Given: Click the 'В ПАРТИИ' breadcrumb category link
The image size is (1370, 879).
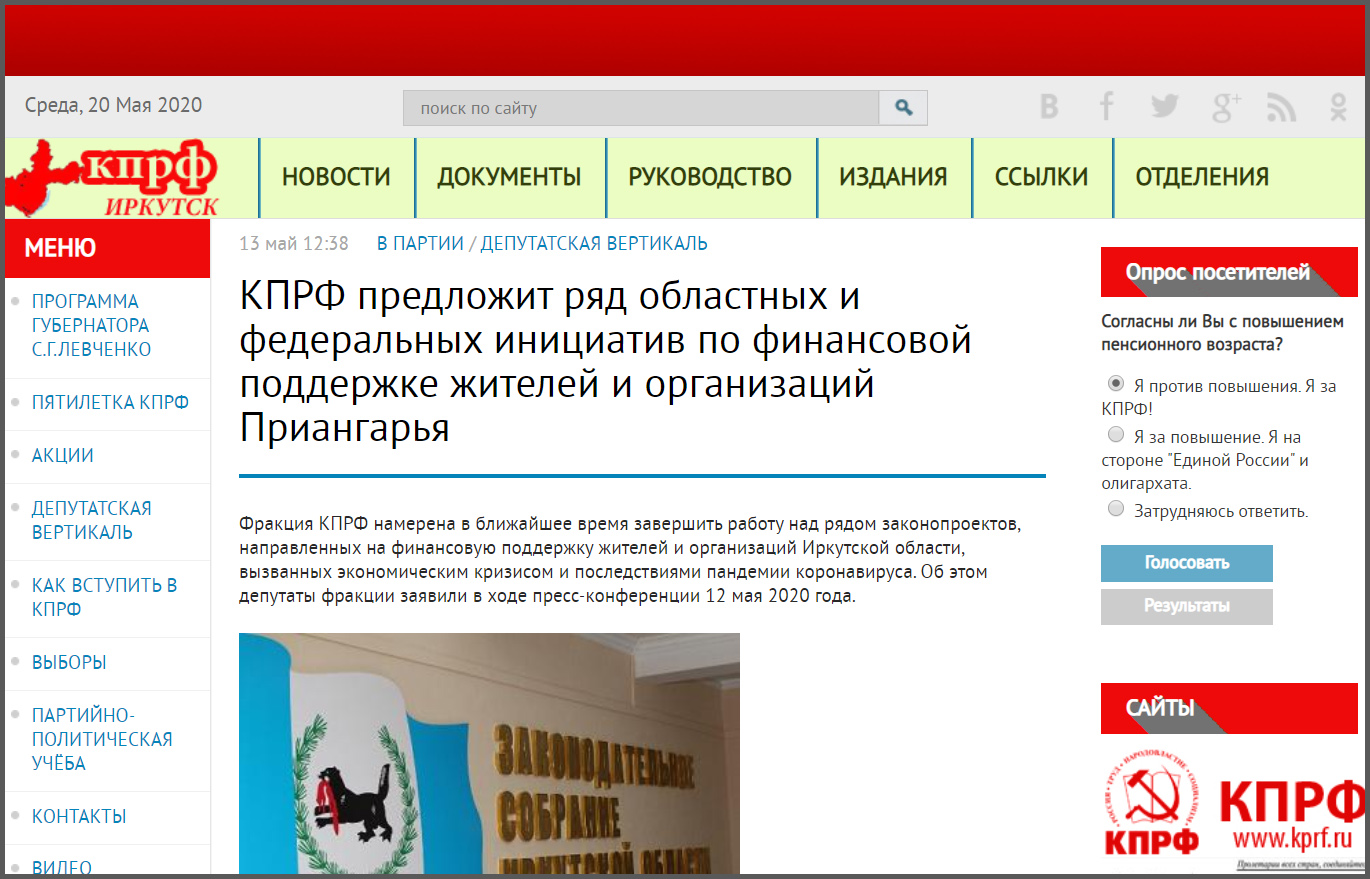Looking at the screenshot, I should (x=420, y=243).
